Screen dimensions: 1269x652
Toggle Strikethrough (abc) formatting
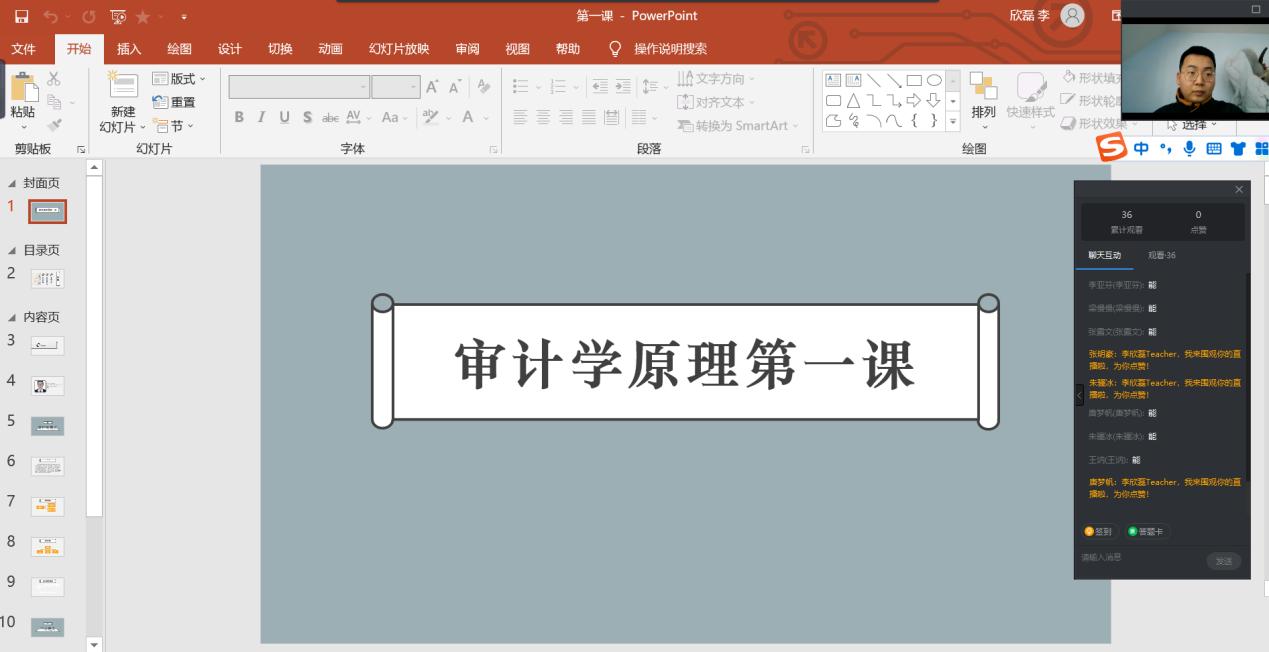tap(330, 117)
